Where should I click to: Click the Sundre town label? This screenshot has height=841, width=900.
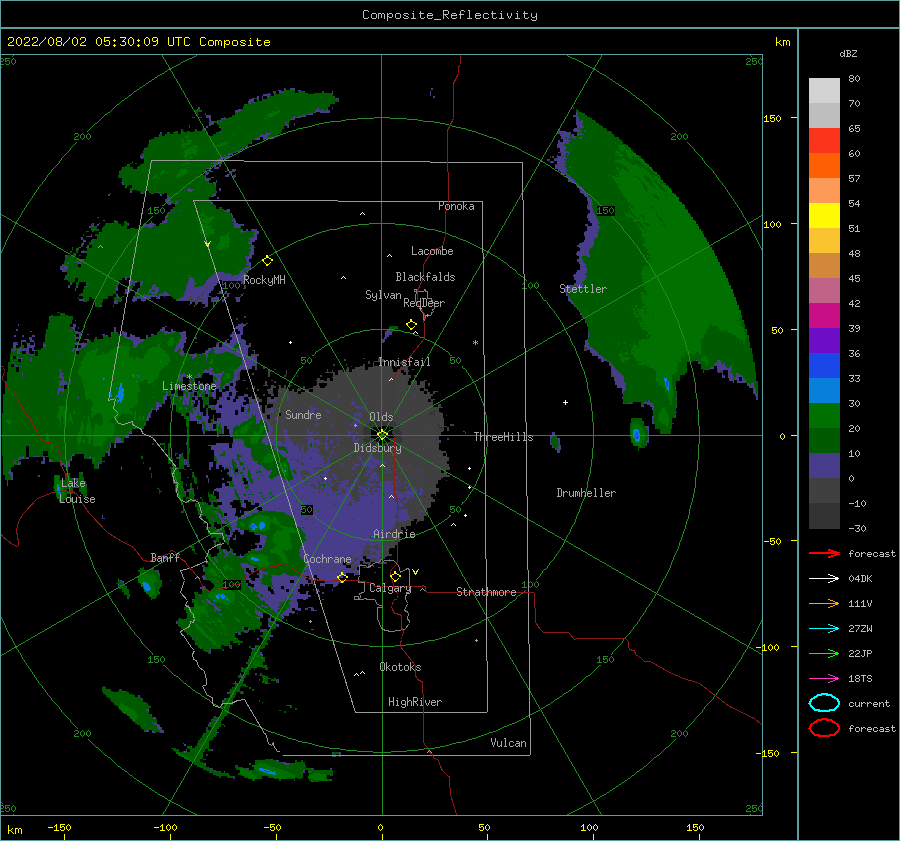pos(303,414)
